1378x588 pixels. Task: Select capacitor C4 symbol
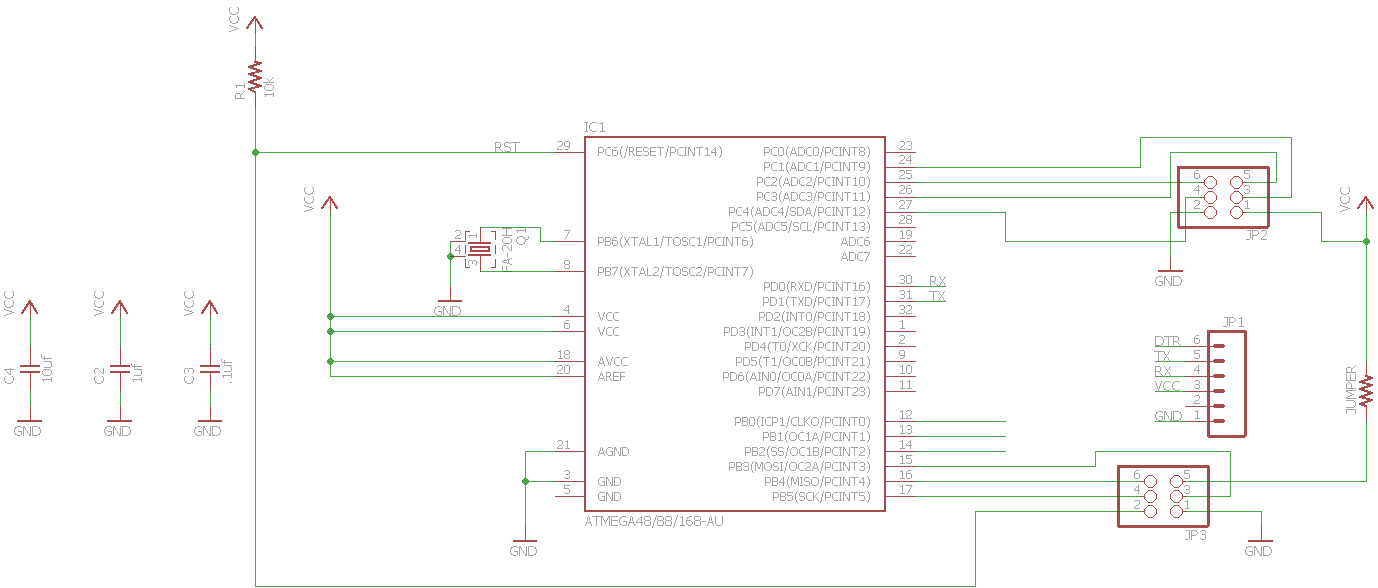coord(30,370)
